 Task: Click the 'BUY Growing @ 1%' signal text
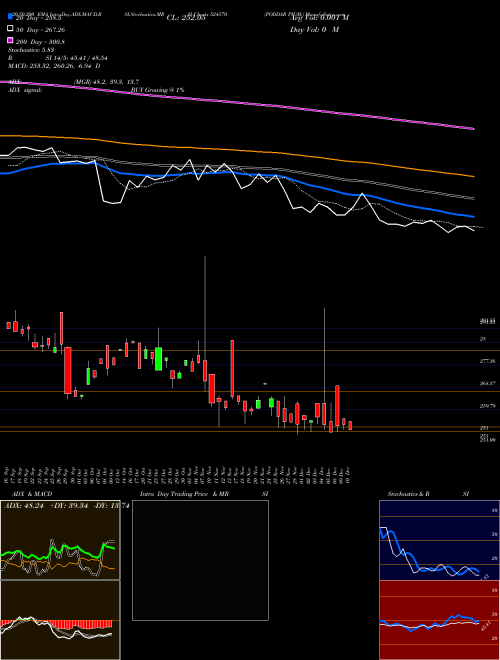[157, 90]
